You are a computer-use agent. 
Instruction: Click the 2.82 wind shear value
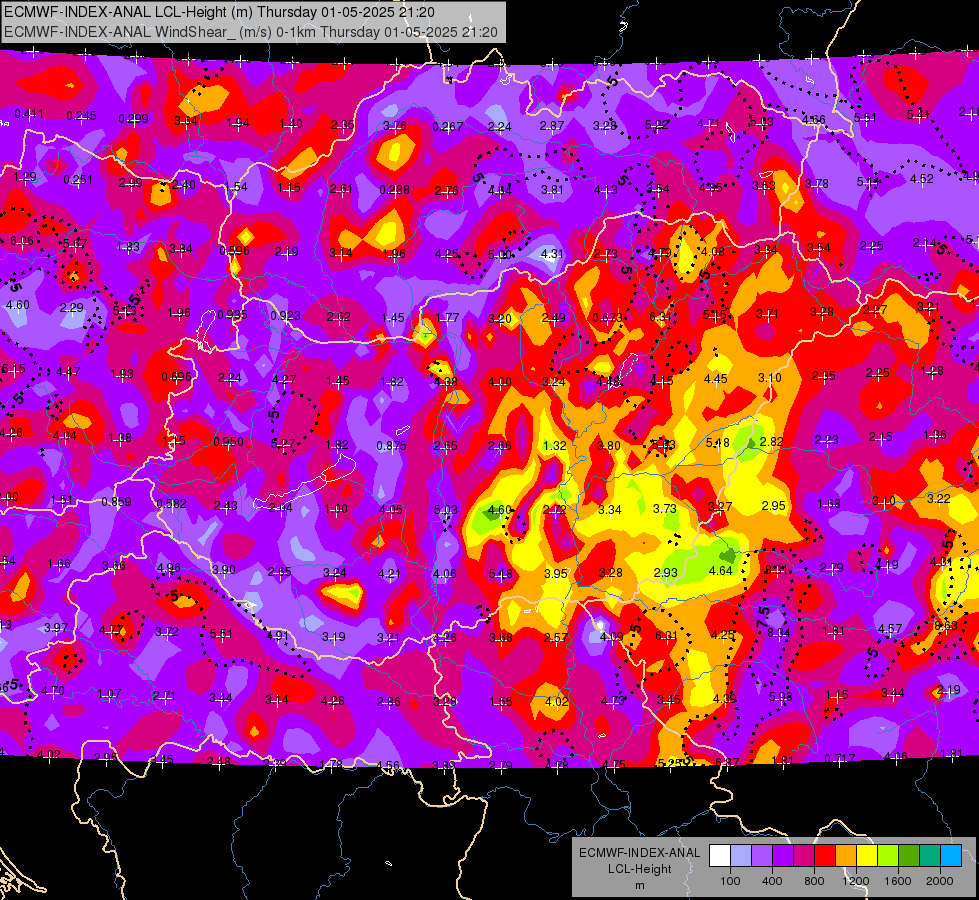pyautogui.click(x=772, y=442)
